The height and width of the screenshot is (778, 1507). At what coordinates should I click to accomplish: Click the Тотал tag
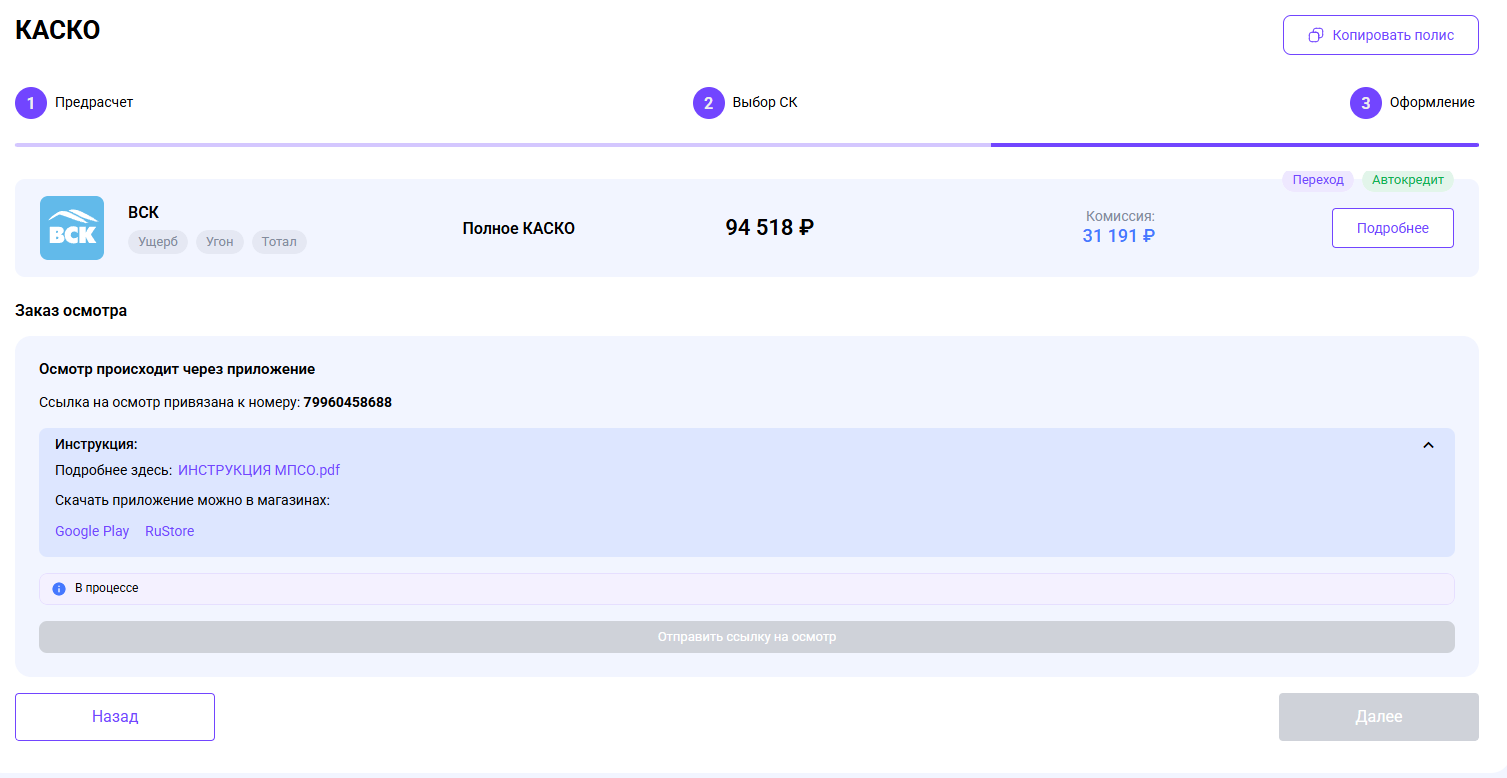pyautogui.click(x=279, y=242)
